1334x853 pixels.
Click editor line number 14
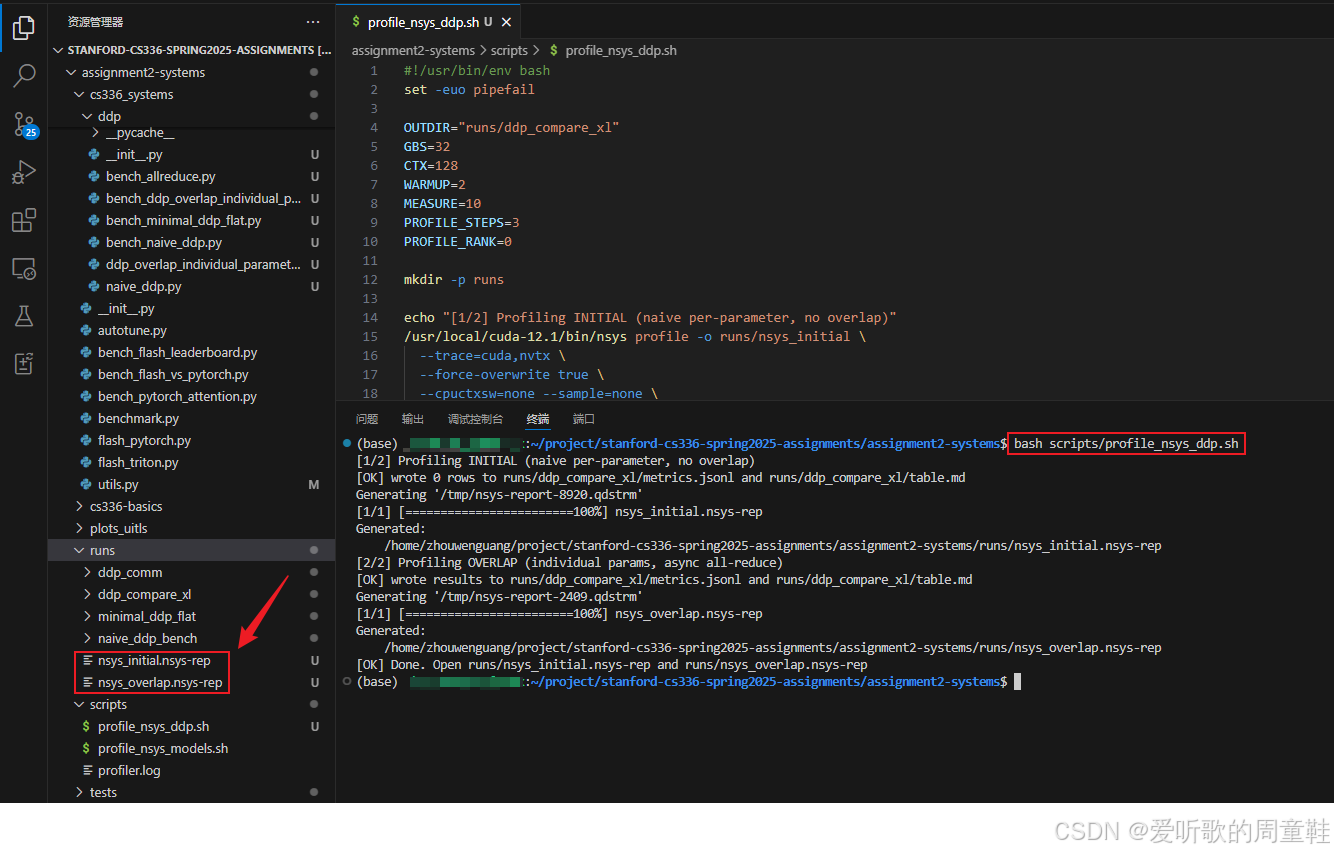pyautogui.click(x=370, y=317)
